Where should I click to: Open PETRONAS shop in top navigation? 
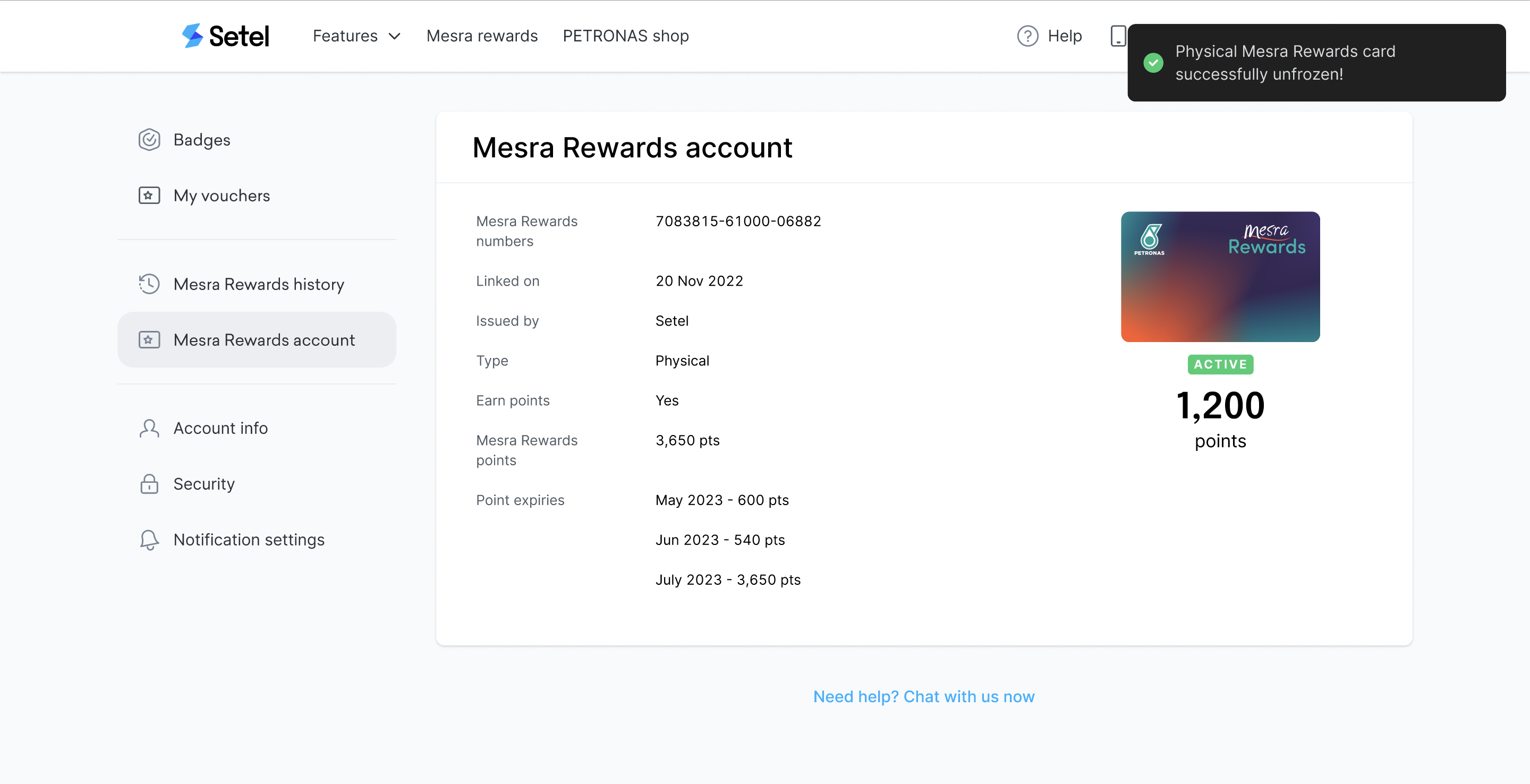click(x=625, y=36)
